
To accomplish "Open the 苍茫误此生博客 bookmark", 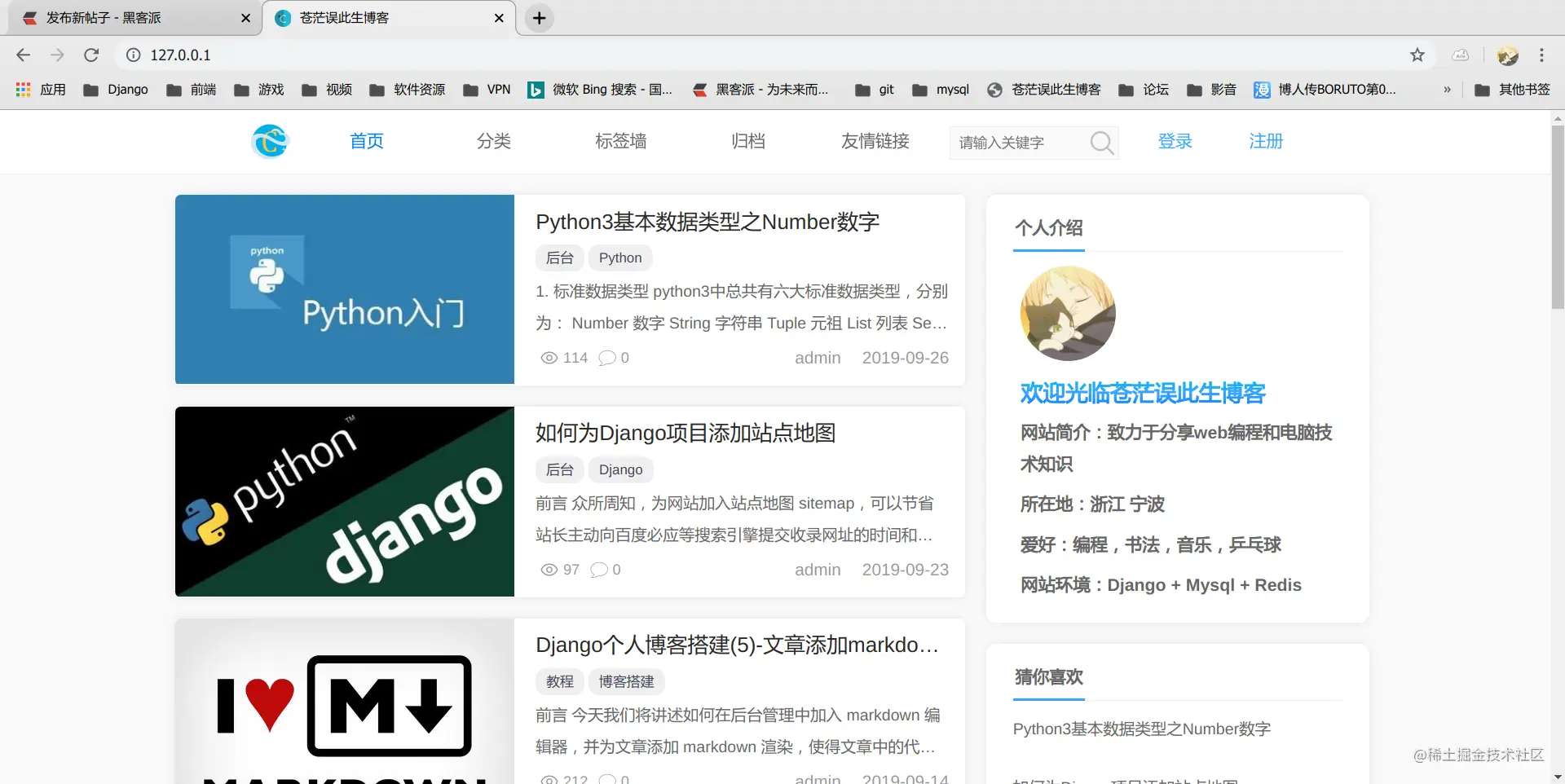I will pyautogui.click(x=1044, y=90).
